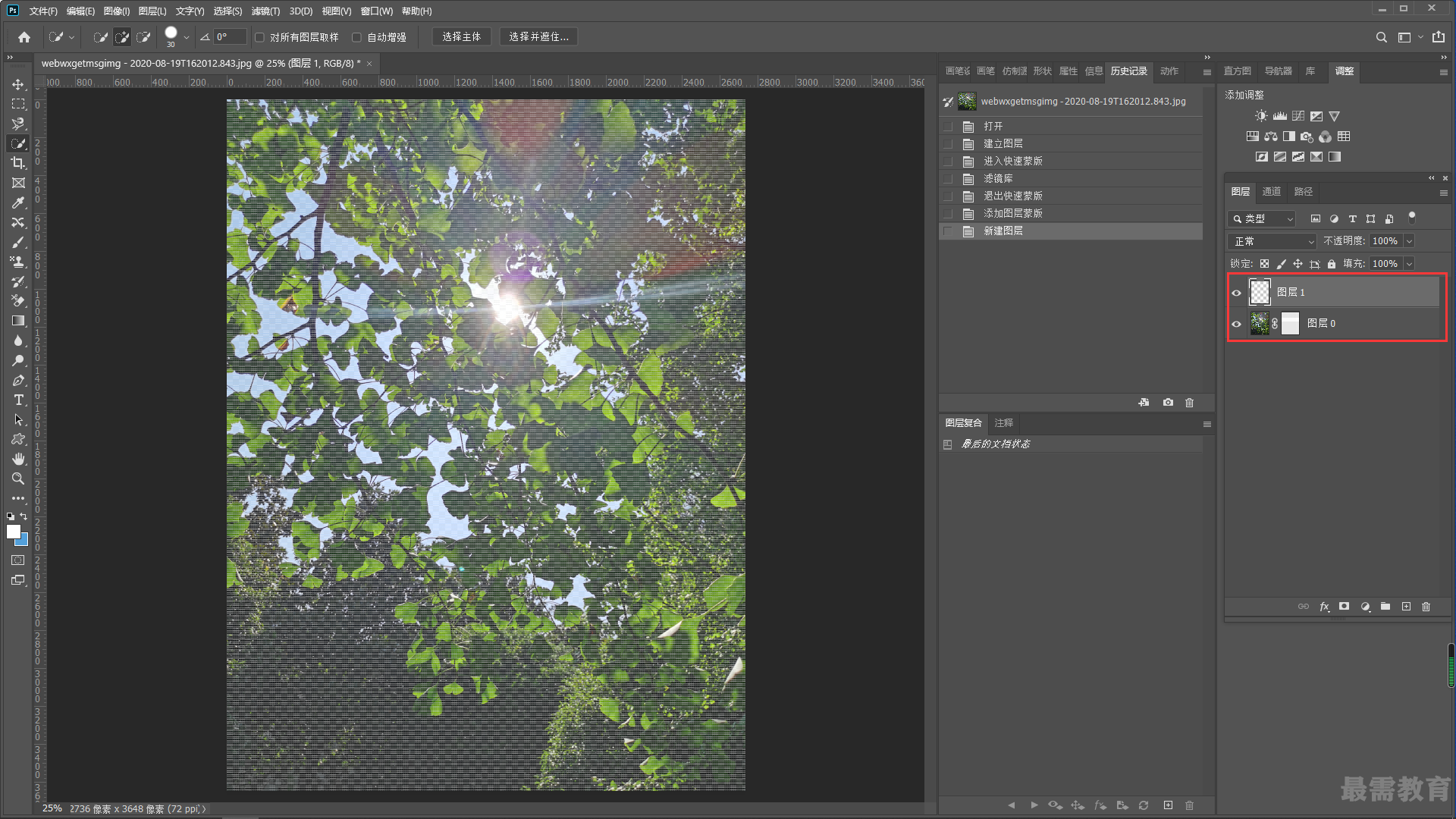Select the Gradient tool
The width and height of the screenshot is (1456, 819).
[x=18, y=321]
